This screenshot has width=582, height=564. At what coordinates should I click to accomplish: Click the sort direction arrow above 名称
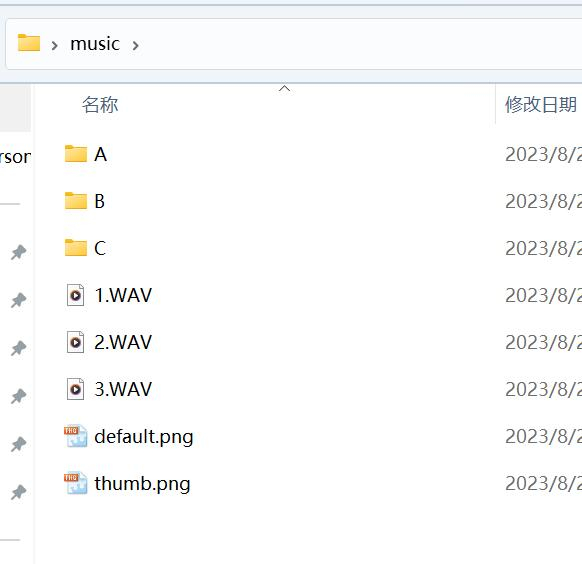[284, 89]
